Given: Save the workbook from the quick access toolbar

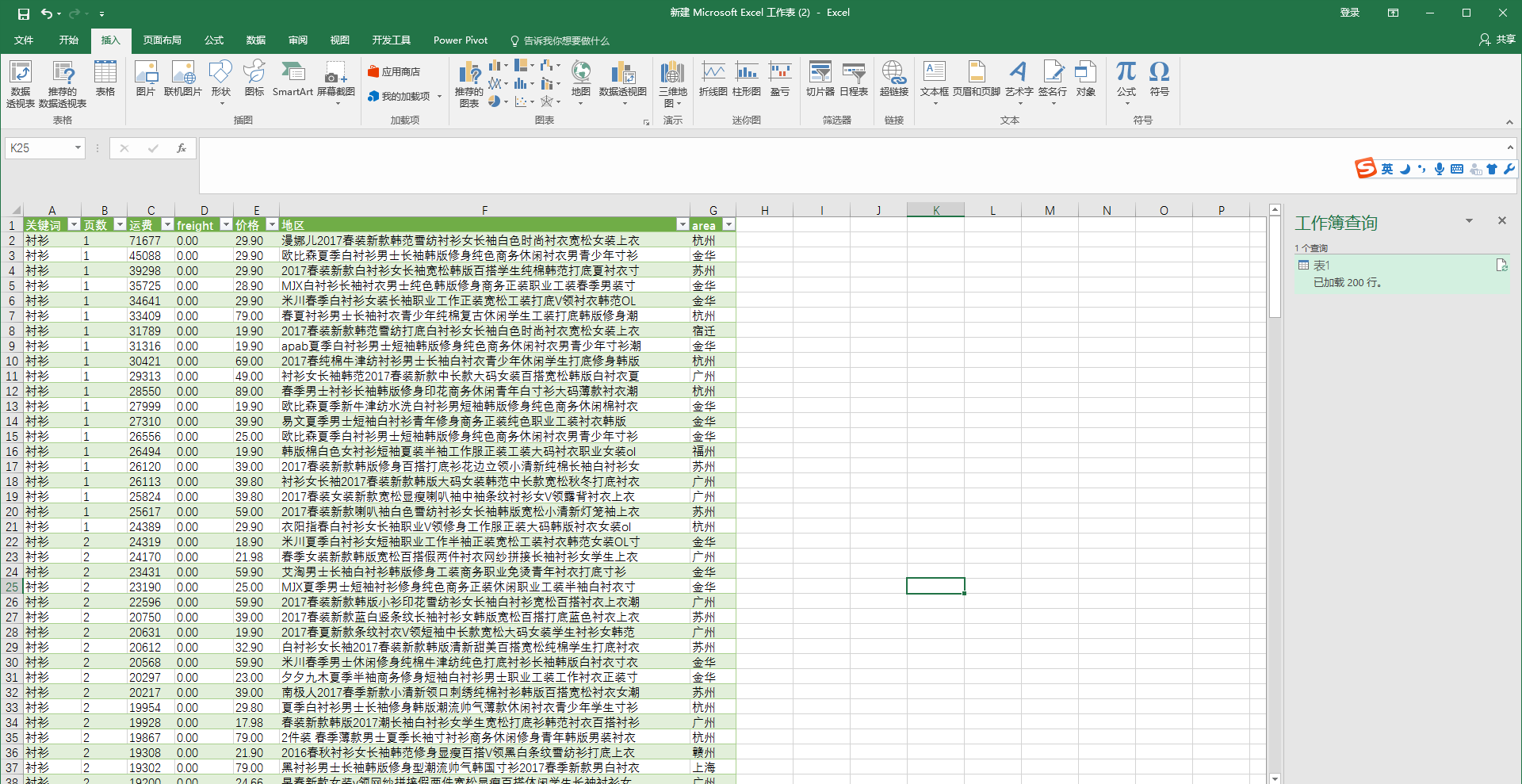Looking at the screenshot, I should pos(24,13).
